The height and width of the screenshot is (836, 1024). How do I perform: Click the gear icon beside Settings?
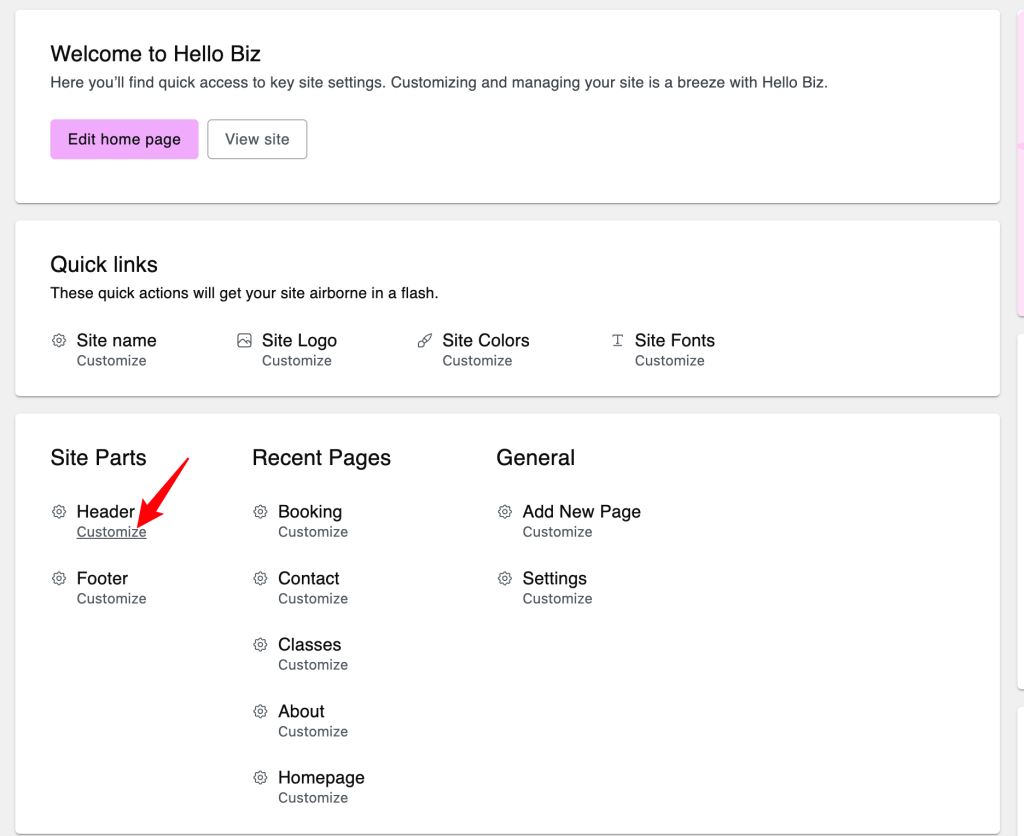[x=505, y=578]
